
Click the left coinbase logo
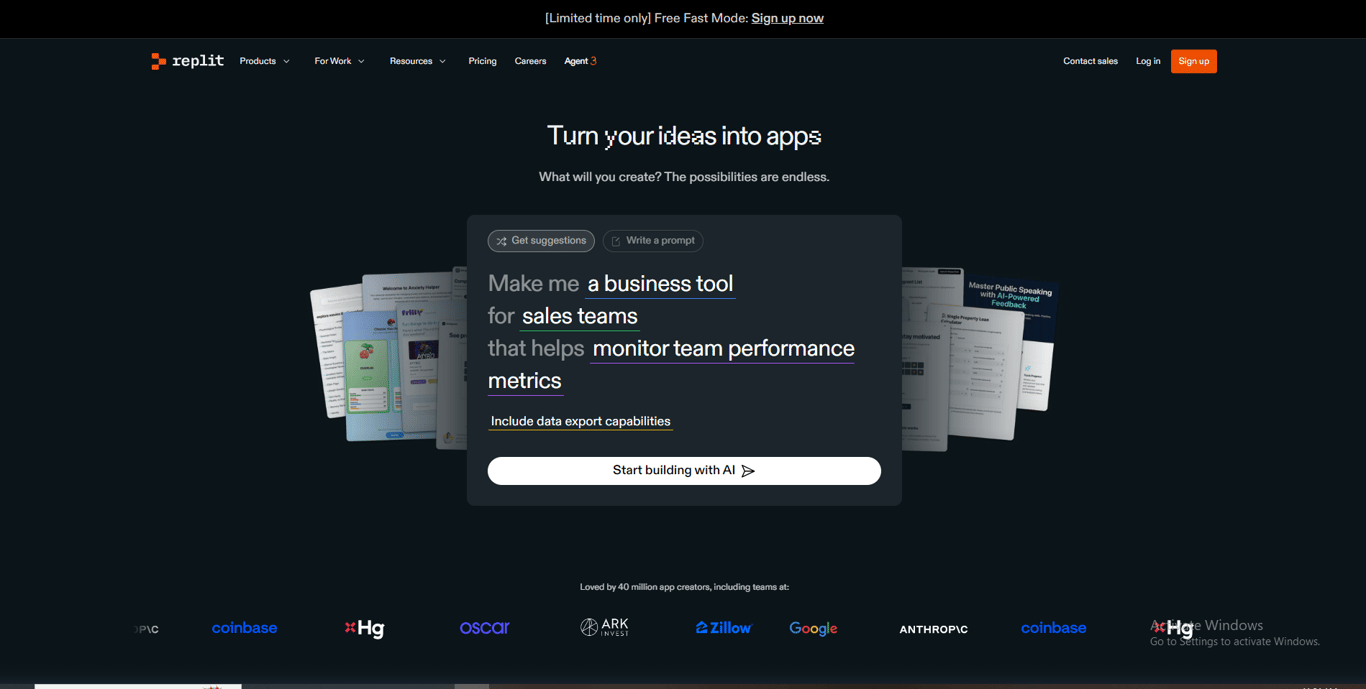point(244,628)
